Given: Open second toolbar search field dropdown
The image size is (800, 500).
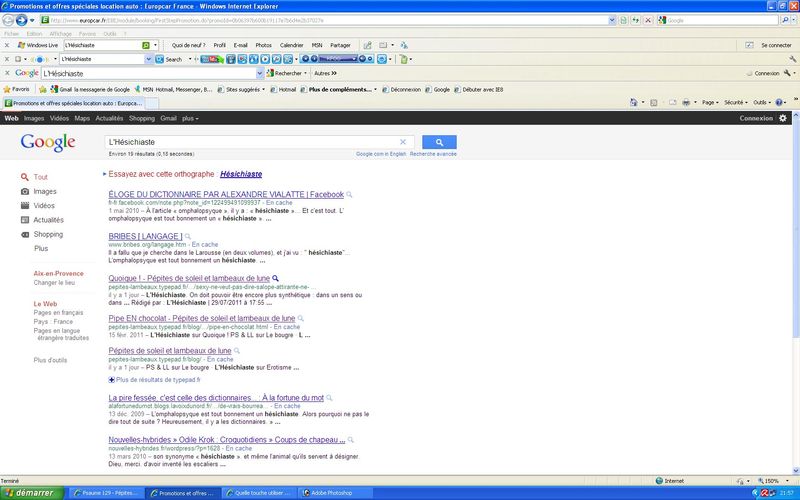Looking at the screenshot, I should pos(148,59).
